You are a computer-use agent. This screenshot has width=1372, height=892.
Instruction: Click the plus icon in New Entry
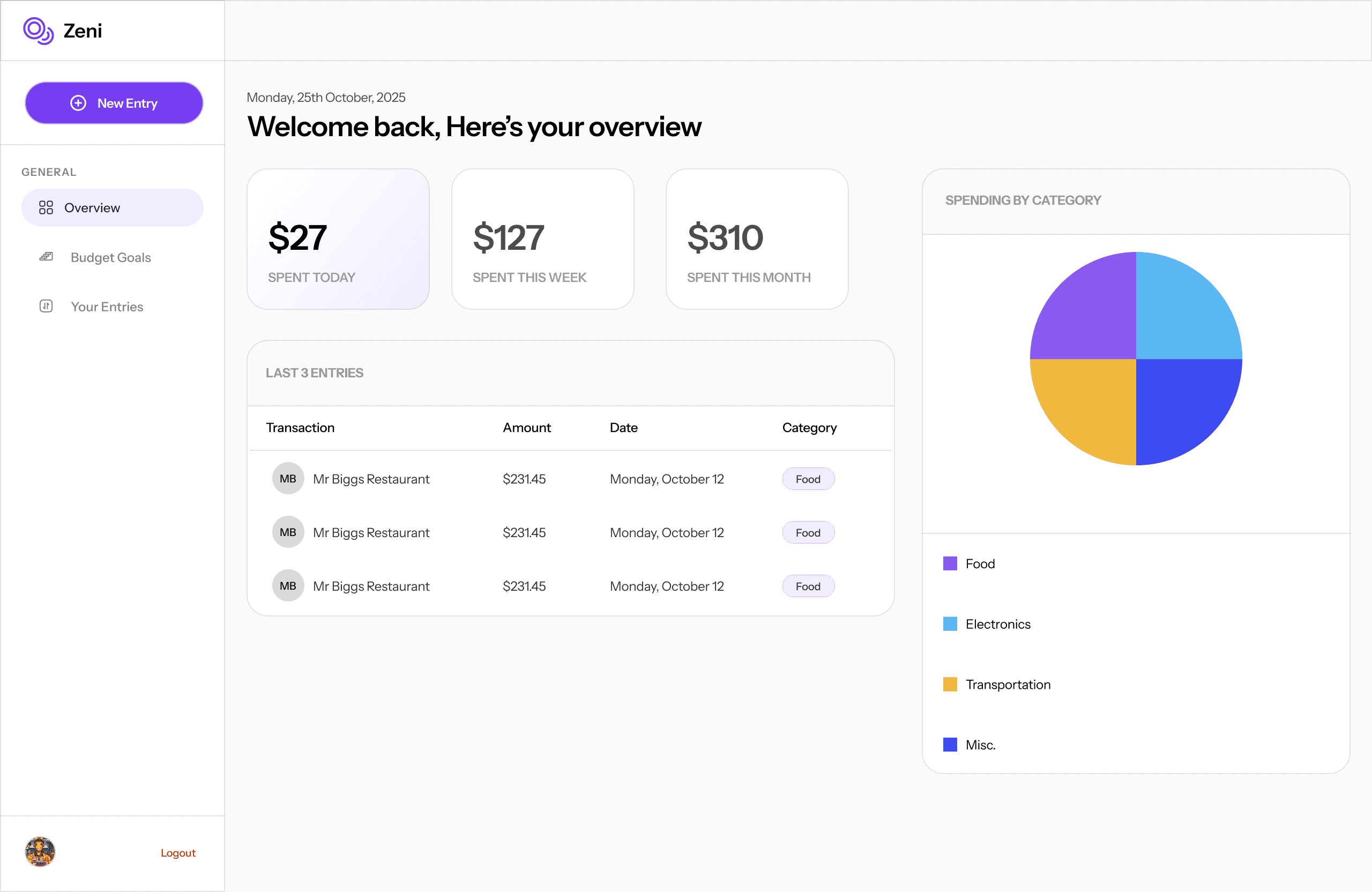coord(78,103)
